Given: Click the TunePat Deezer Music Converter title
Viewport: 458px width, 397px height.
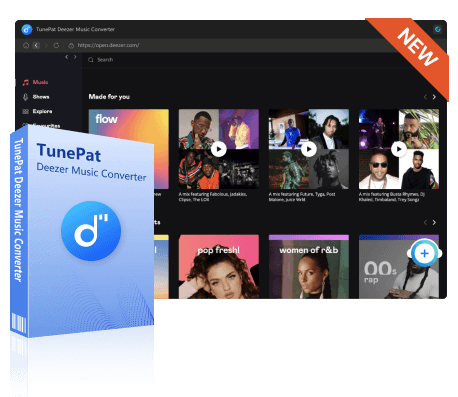Looking at the screenshot, I should point(75,29).
